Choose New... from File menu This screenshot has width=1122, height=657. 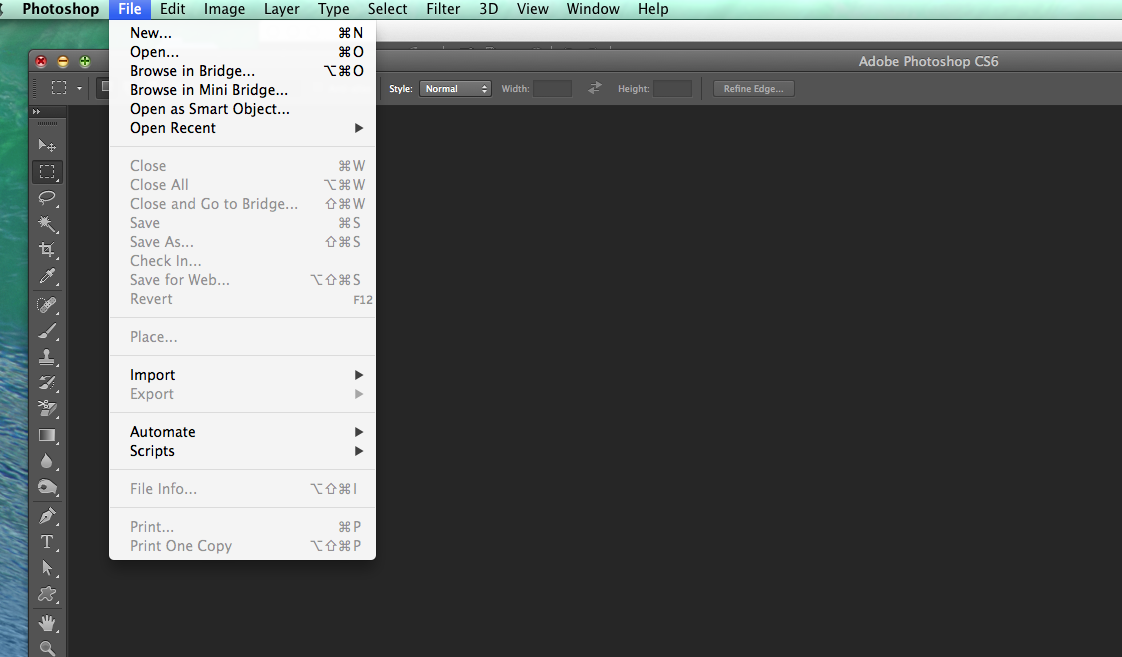point(242,33)
